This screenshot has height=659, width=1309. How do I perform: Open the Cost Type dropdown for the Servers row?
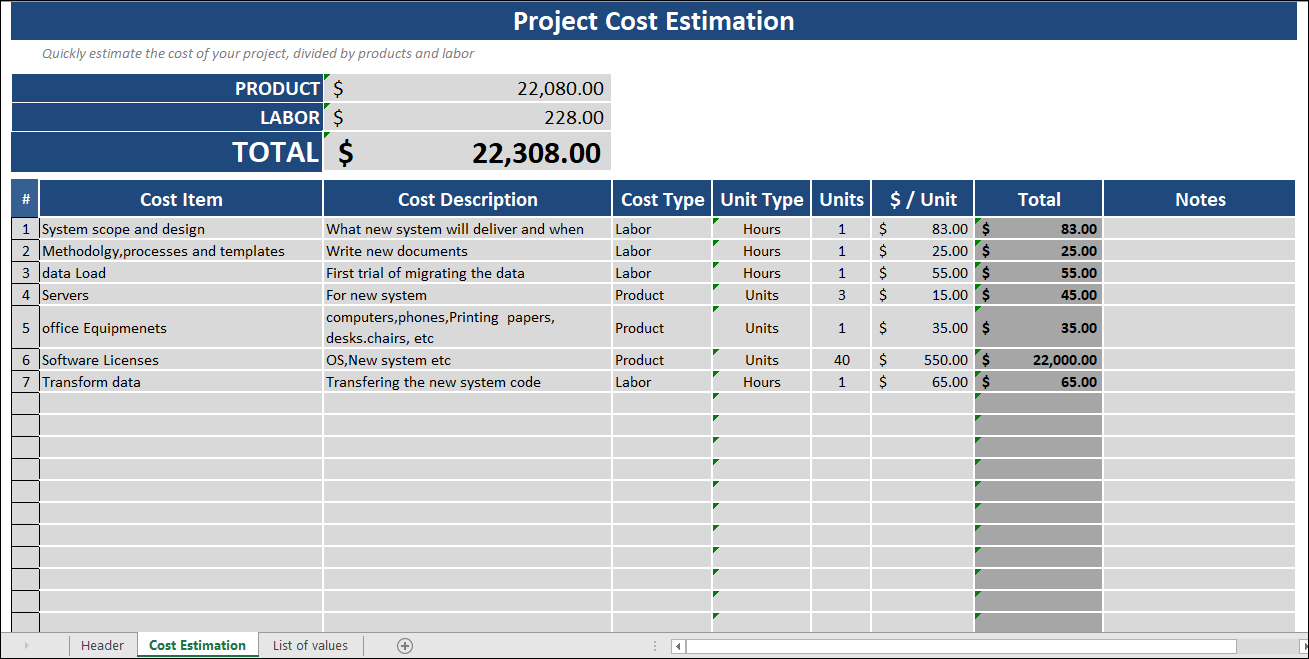(x=662, y=294)
